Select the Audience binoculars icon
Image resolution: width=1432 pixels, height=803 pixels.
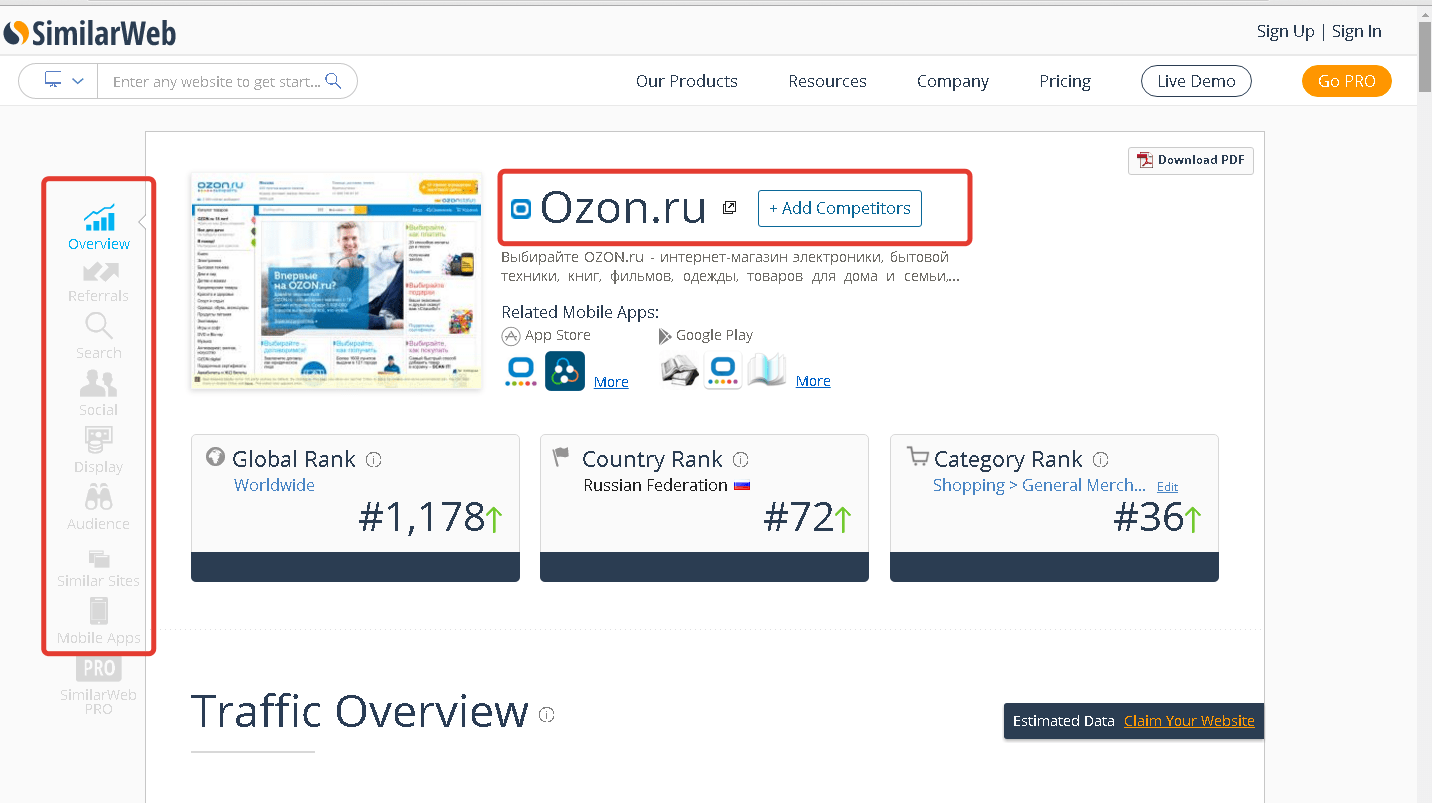point(99,506)
